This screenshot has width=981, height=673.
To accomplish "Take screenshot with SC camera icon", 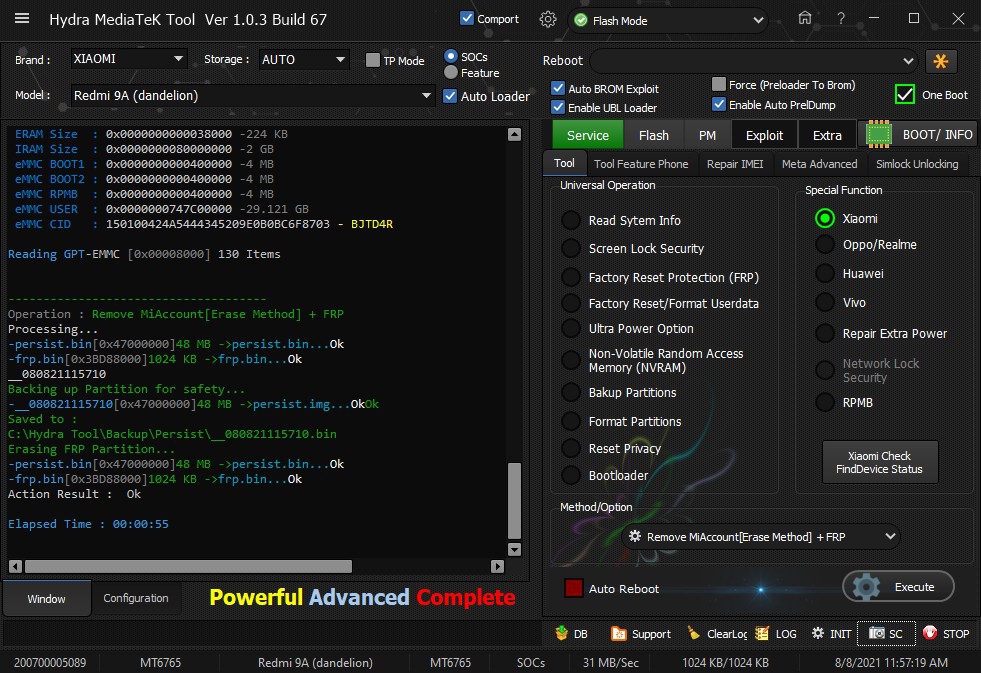I will tap(877, 634).
